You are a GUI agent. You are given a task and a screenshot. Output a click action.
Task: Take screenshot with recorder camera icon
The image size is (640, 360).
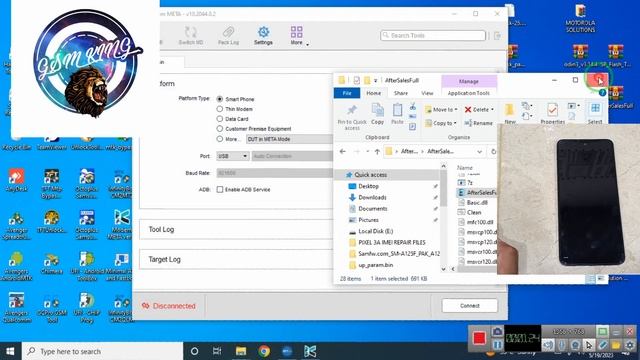click(497, 331)
